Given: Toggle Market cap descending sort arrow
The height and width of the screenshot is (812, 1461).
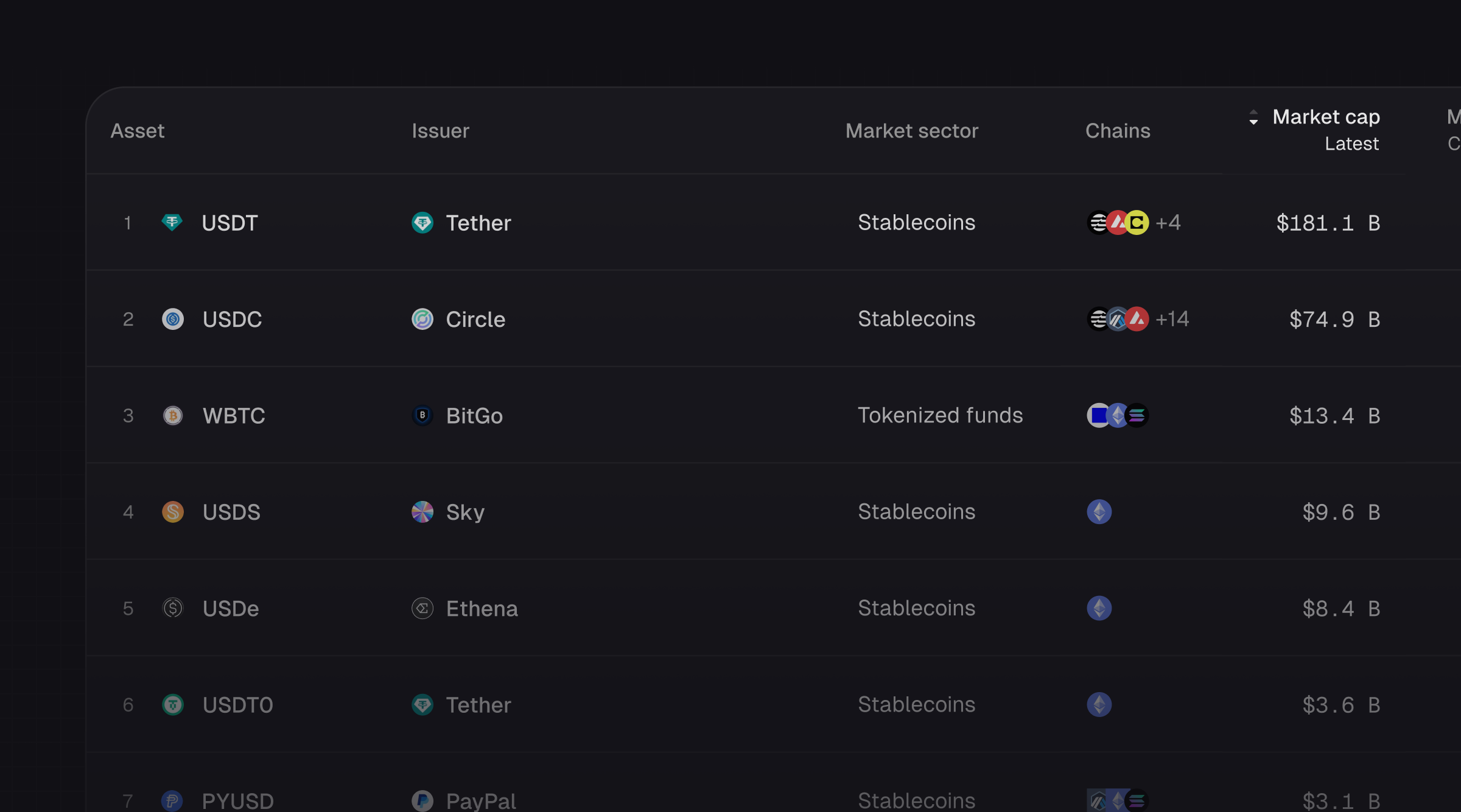Looking at the screenshot, I should [1254, 122].
